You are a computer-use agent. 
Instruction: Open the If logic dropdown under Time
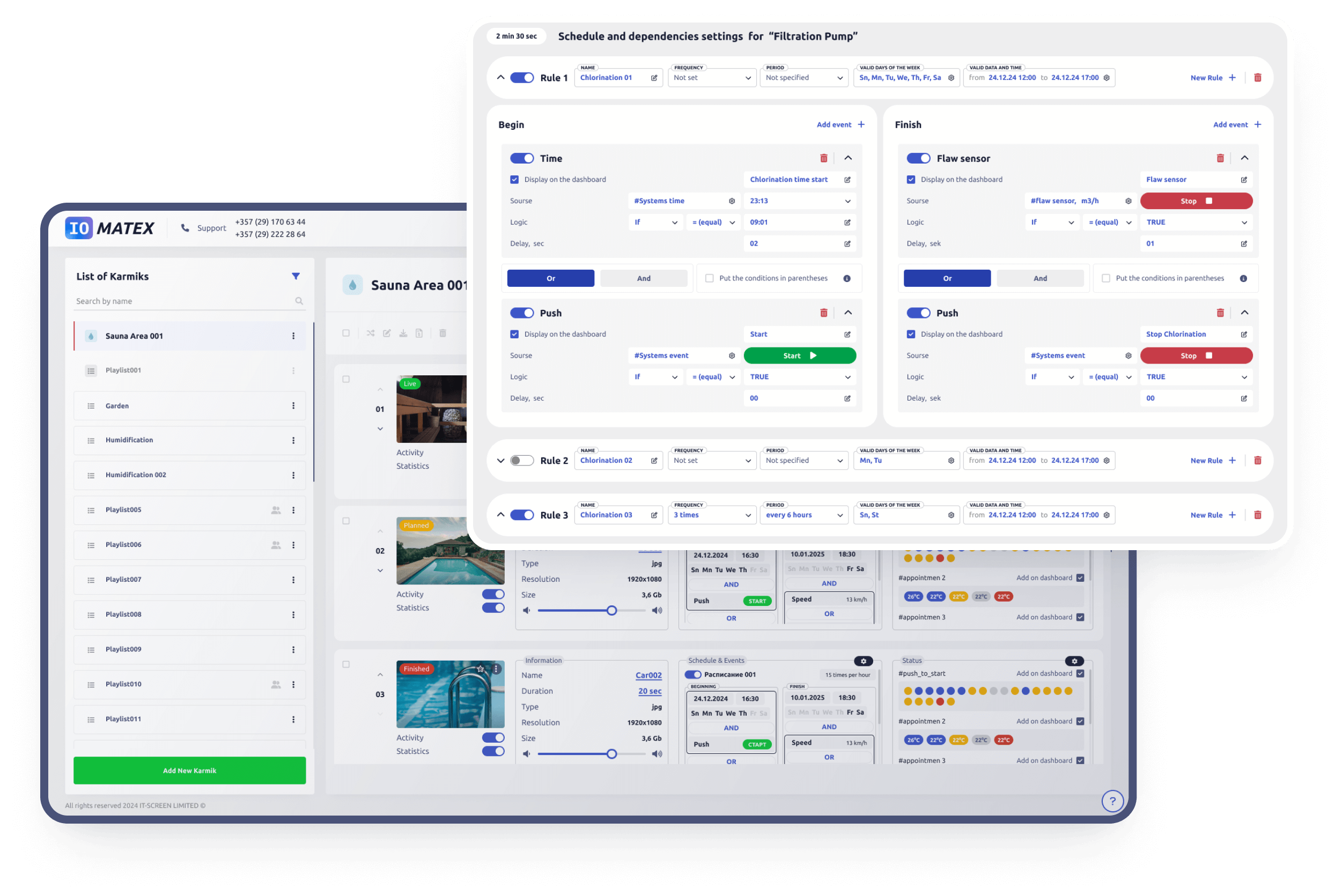coord(655,223)
